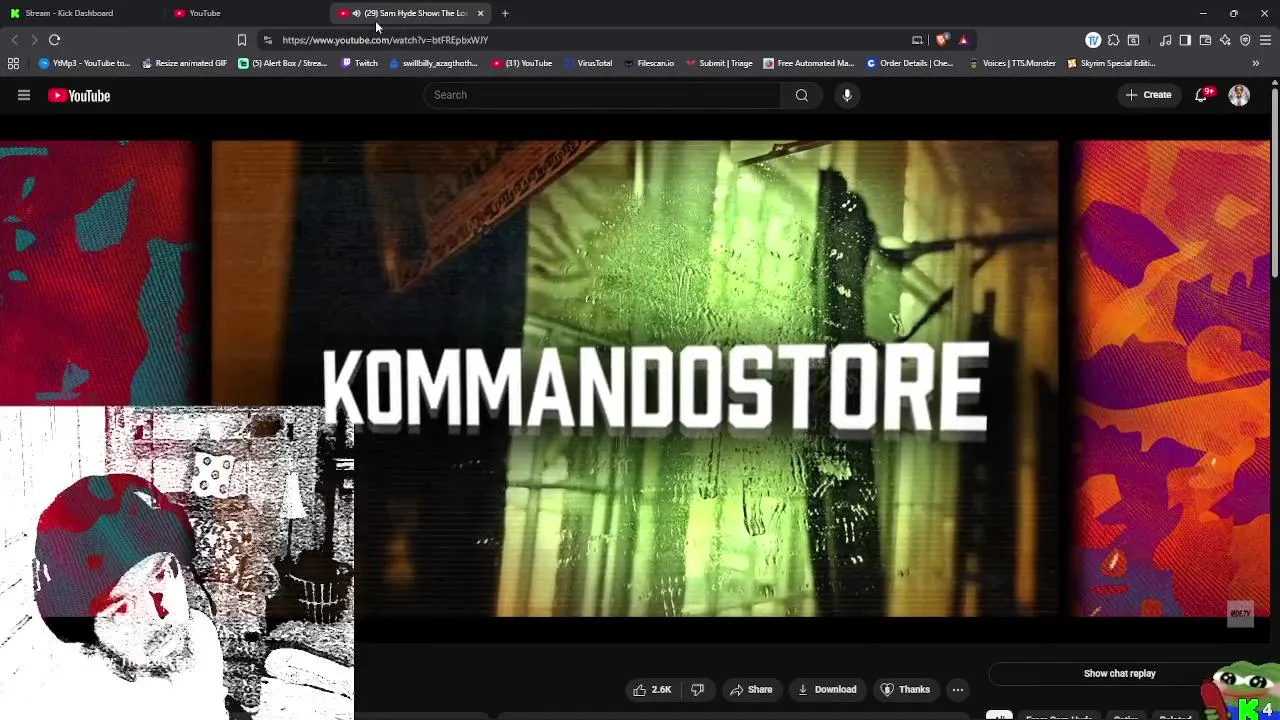Viewport: 1280px width, 720px height.
Task: Open the swillbilly_azagthoth bookmark
Action: coord(433,63)
